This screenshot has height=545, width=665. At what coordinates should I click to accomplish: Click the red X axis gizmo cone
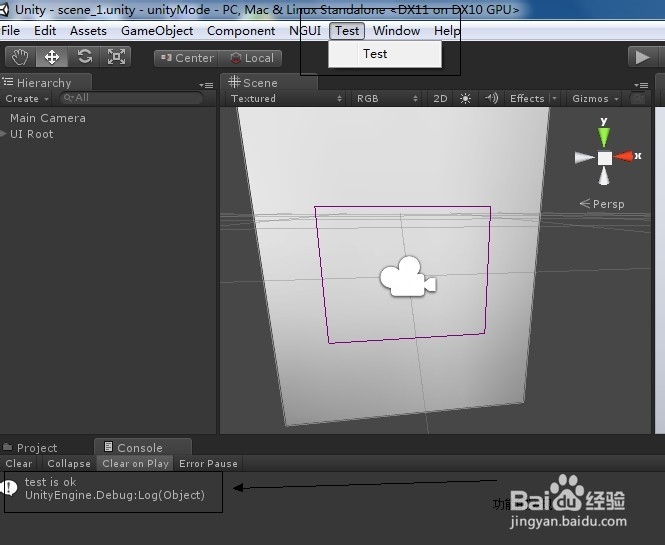[x=623, y=157]
